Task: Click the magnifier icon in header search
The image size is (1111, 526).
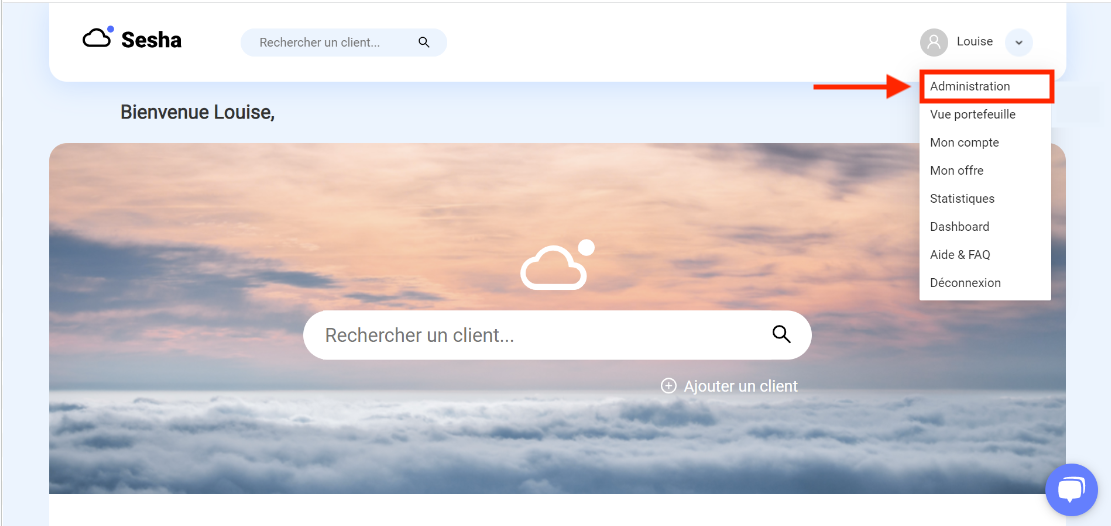Action: 424,43
